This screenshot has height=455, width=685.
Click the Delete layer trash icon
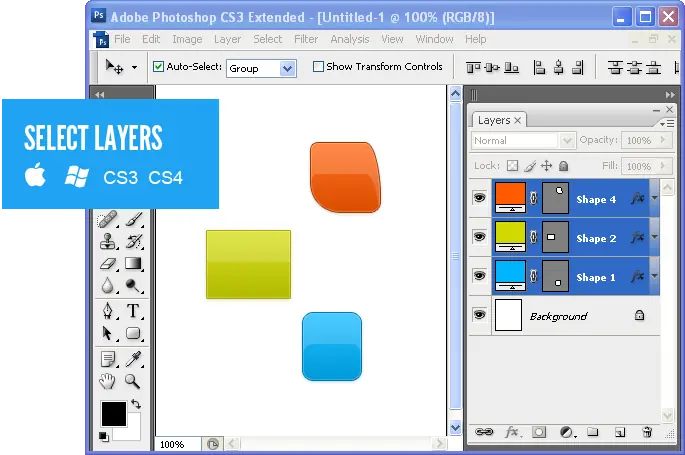coord(647,432)
